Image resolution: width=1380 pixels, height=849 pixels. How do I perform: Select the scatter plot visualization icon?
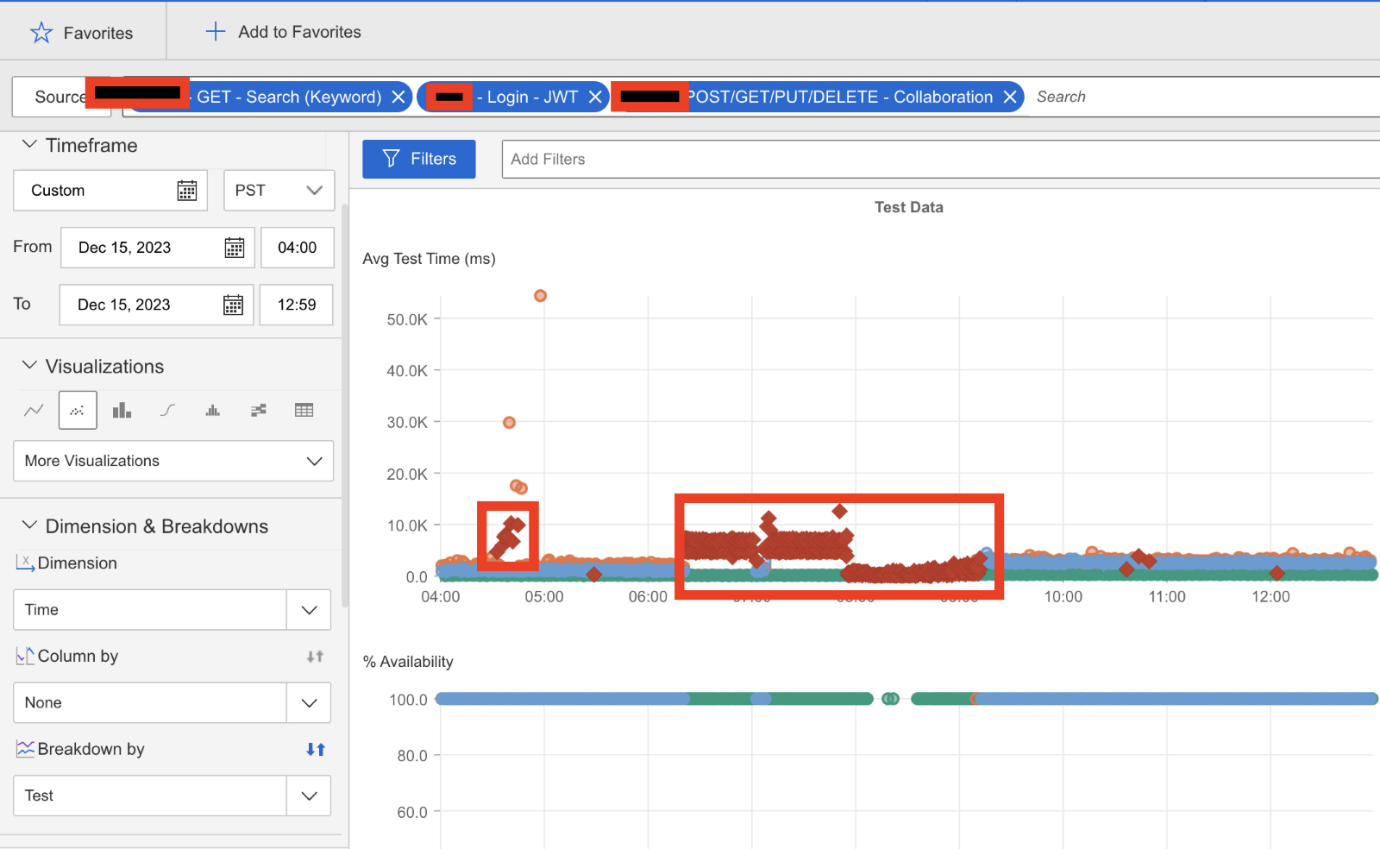[x=77, y=410]
